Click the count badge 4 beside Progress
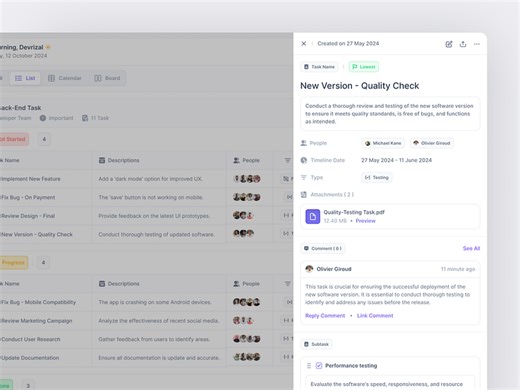Viewport: 520px width, 390px height. pos(43,263)
